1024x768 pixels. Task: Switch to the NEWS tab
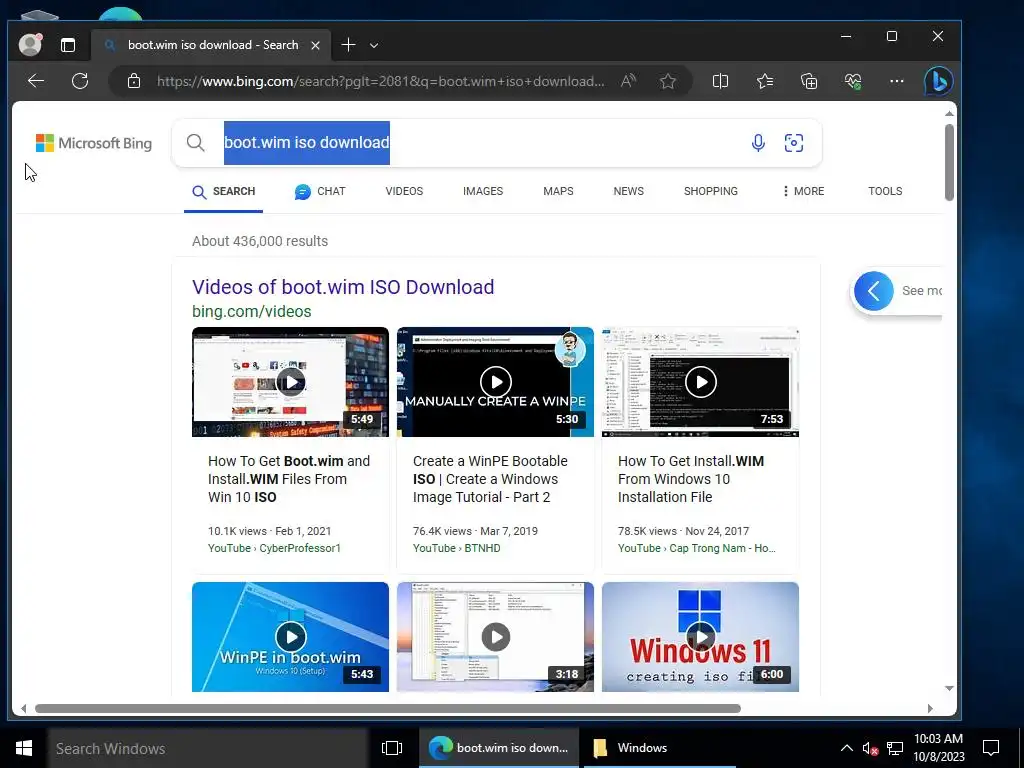tap(628, 191)
